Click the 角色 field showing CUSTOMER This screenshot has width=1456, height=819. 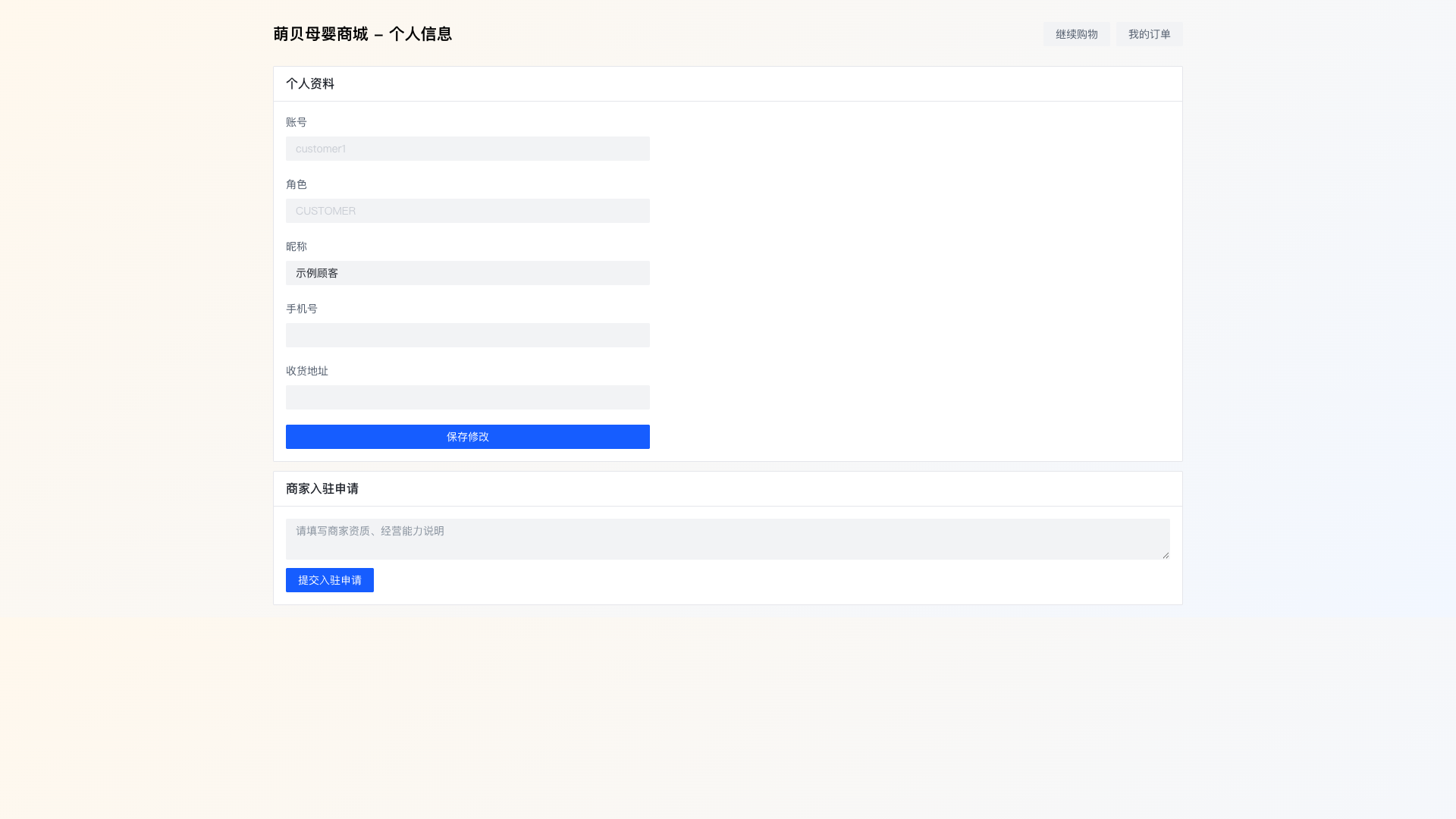pos(467,211)
